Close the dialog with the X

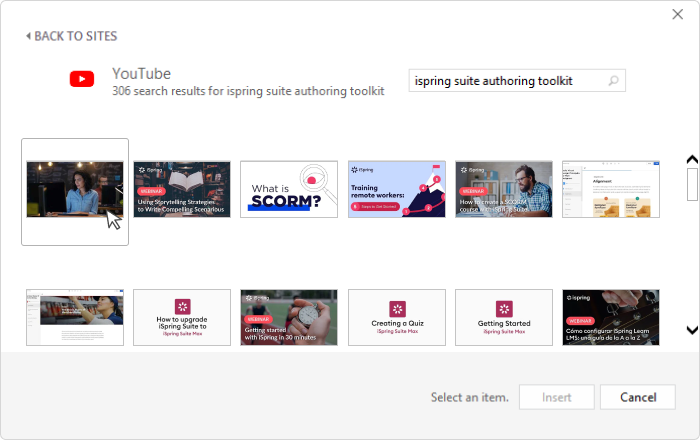coord(678,14)
